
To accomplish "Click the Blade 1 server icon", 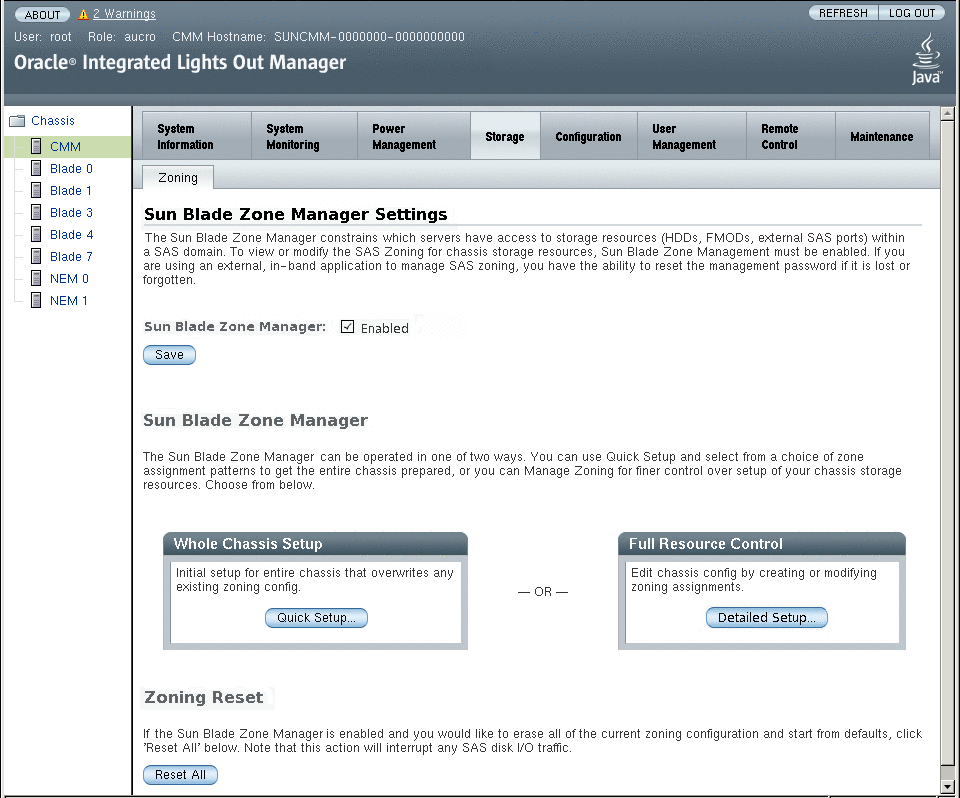I will click(36, 190).
